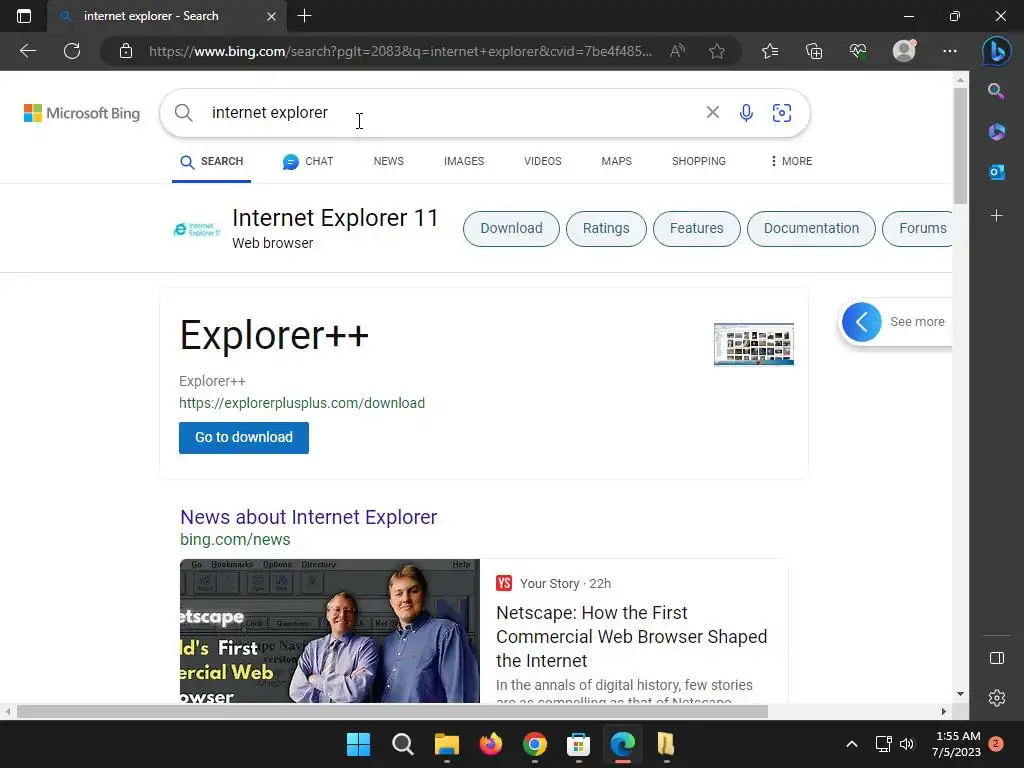Launch Google Chrome from the taskbar

tap(535, 744)
